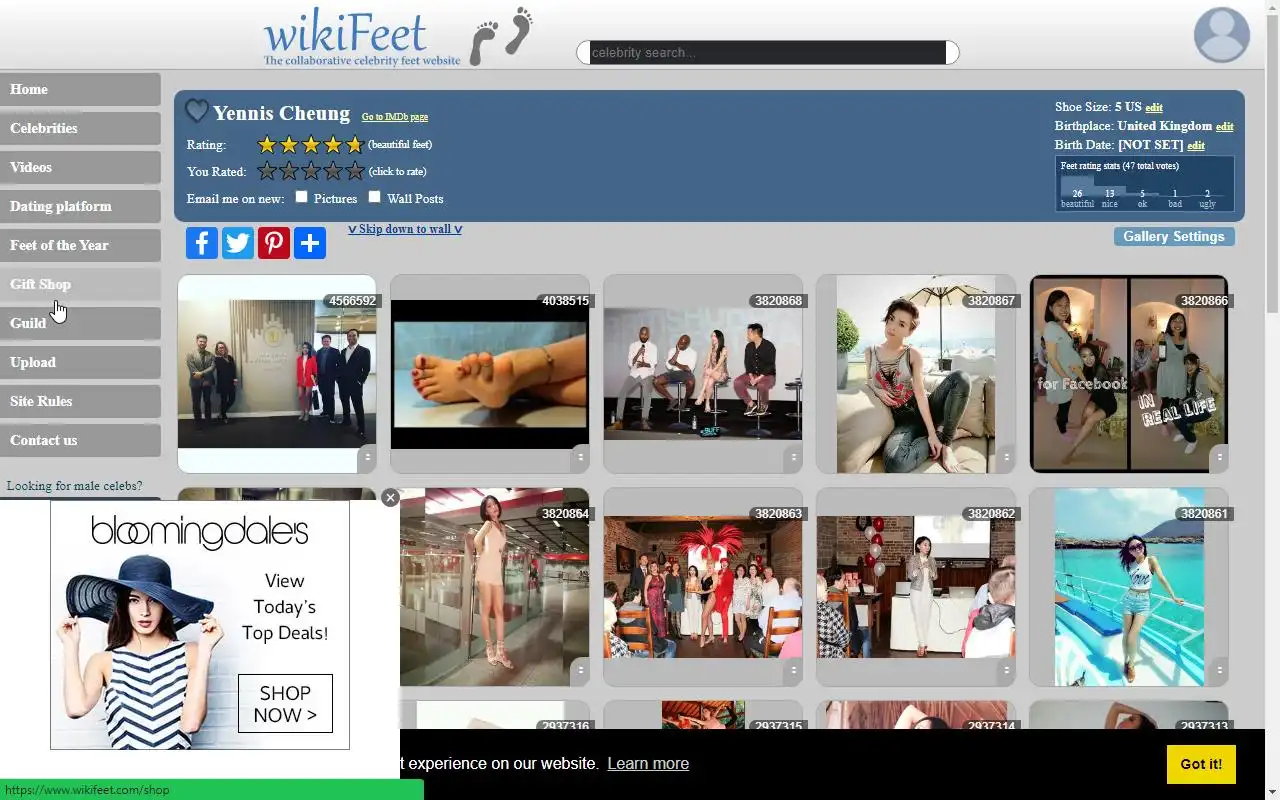Open options menu on photo 3820867
The height and width of the screenshot is (800, 1280).
click(1006, 457)
